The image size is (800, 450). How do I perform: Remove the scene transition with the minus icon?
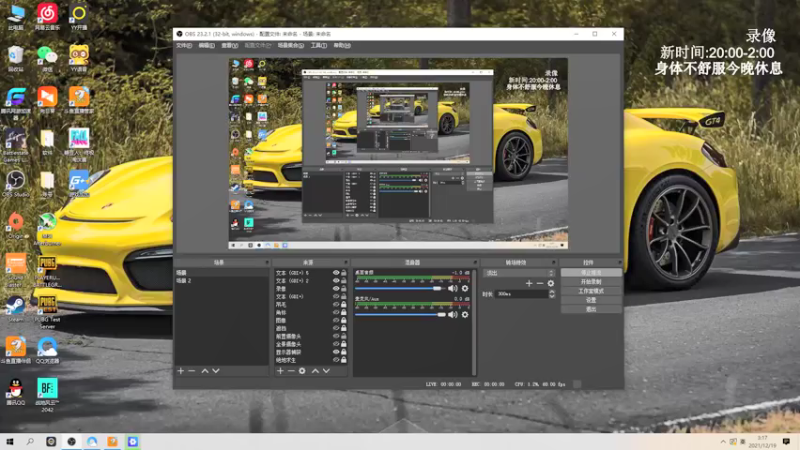[x=540, y=283]
